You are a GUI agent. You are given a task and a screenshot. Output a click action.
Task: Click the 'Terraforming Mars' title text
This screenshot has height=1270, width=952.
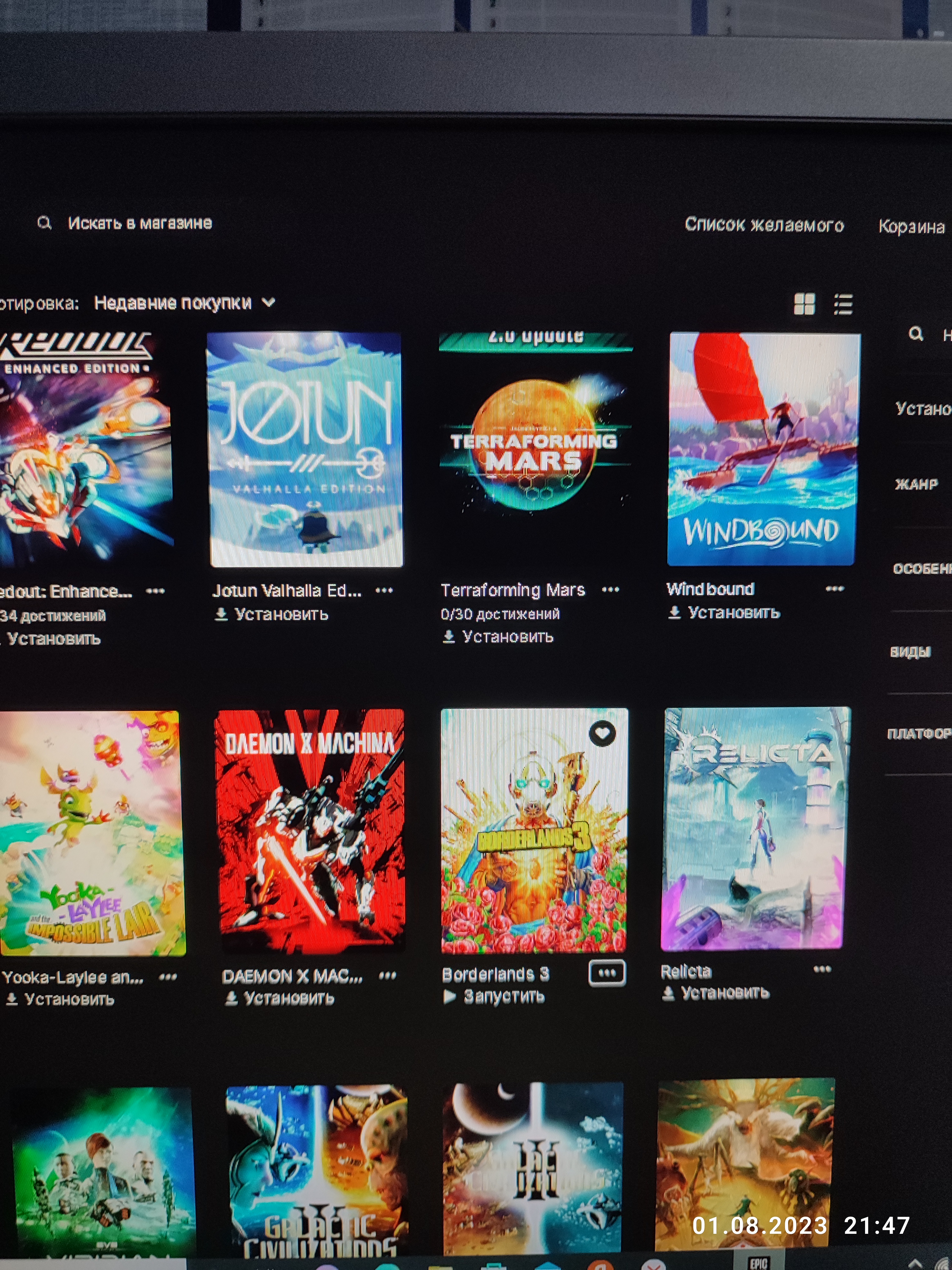tap(512, 590)
